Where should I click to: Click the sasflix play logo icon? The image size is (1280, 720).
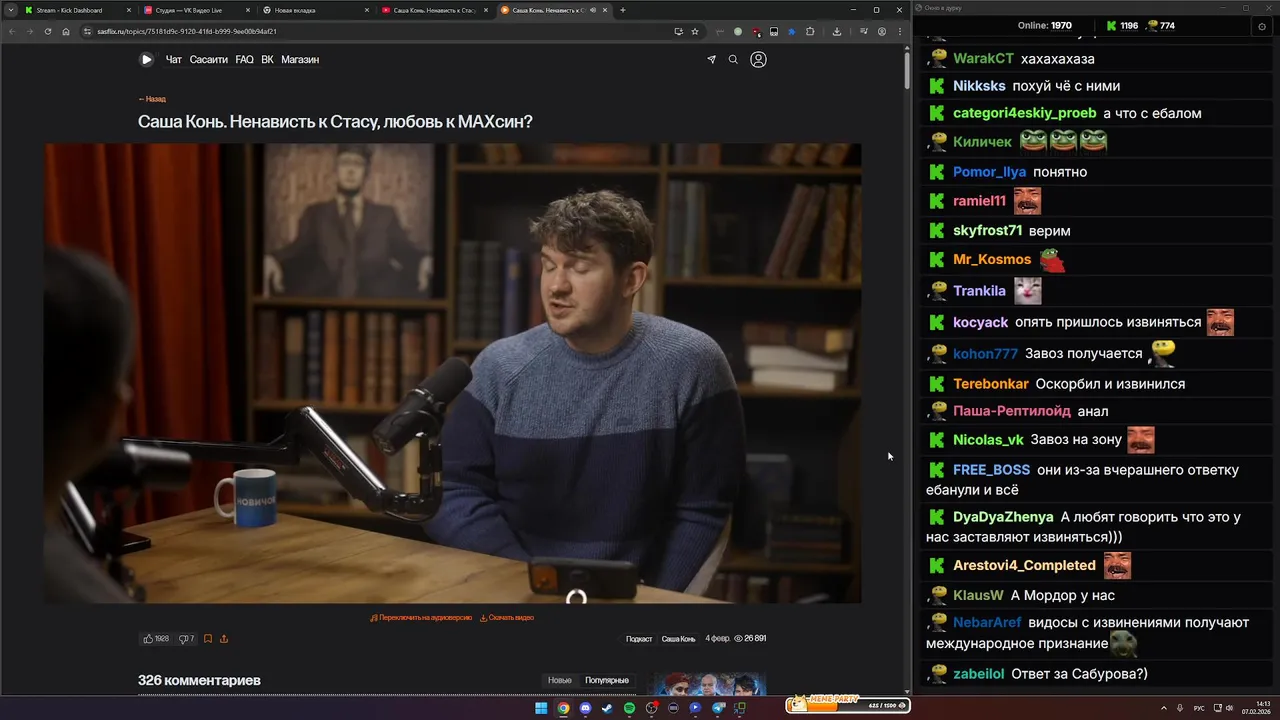(146, 59)
